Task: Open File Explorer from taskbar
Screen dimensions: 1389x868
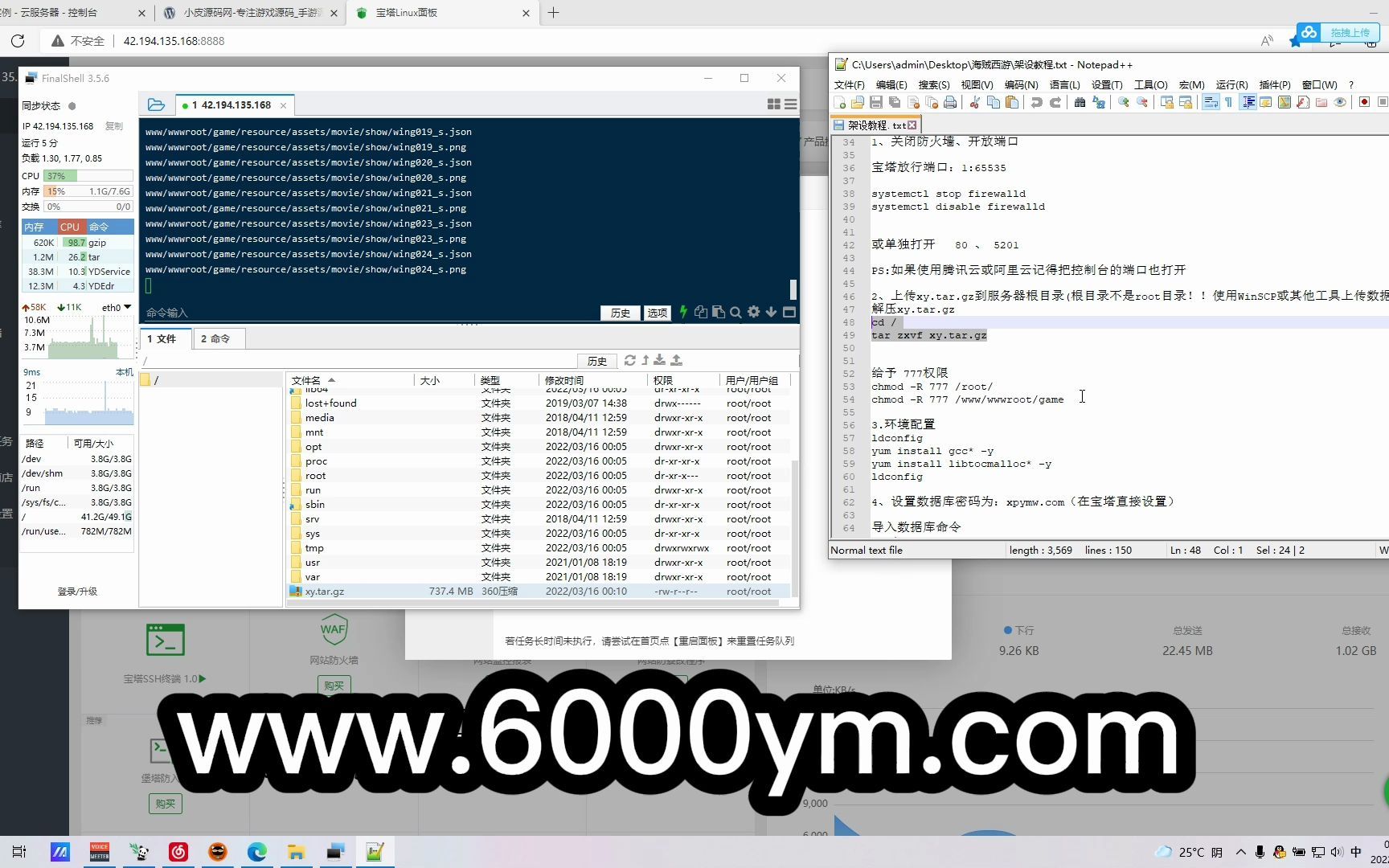Action: click(x=296, y=852)
